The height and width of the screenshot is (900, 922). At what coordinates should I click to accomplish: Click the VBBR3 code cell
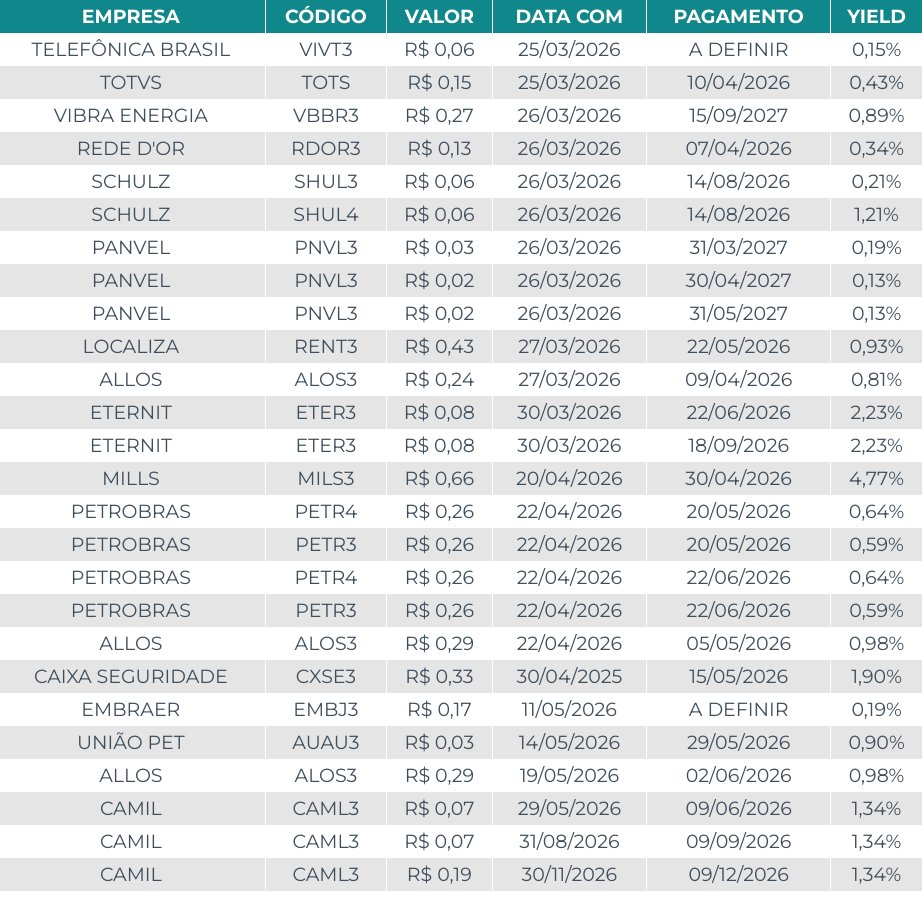[x=326, y=115]
